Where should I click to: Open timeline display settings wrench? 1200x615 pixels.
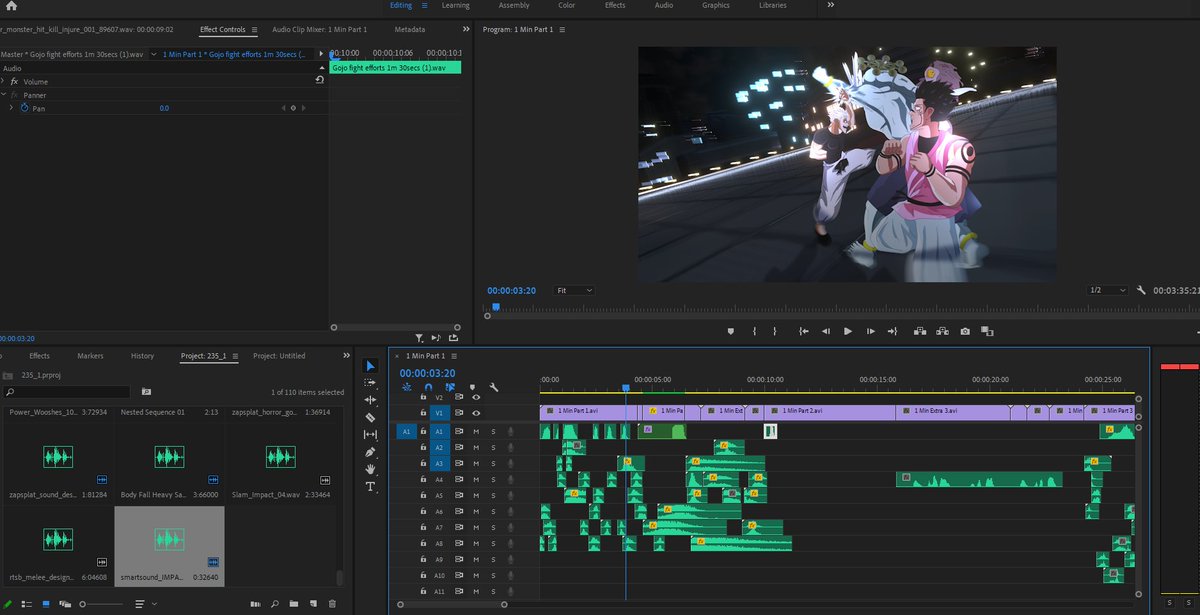tap(493, 387)
